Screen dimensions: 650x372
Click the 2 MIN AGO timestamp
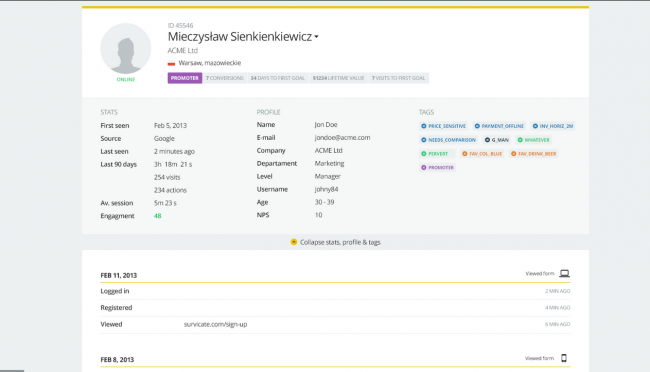558,291
